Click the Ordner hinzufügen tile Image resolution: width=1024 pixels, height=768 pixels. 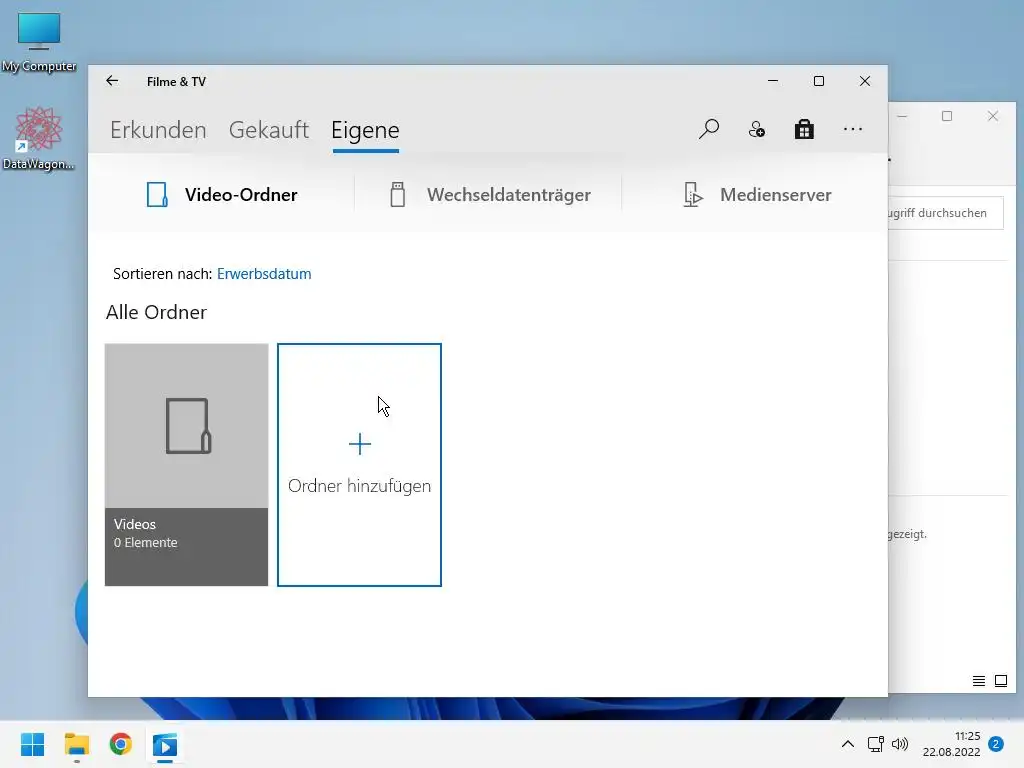[x=359, y=464]
